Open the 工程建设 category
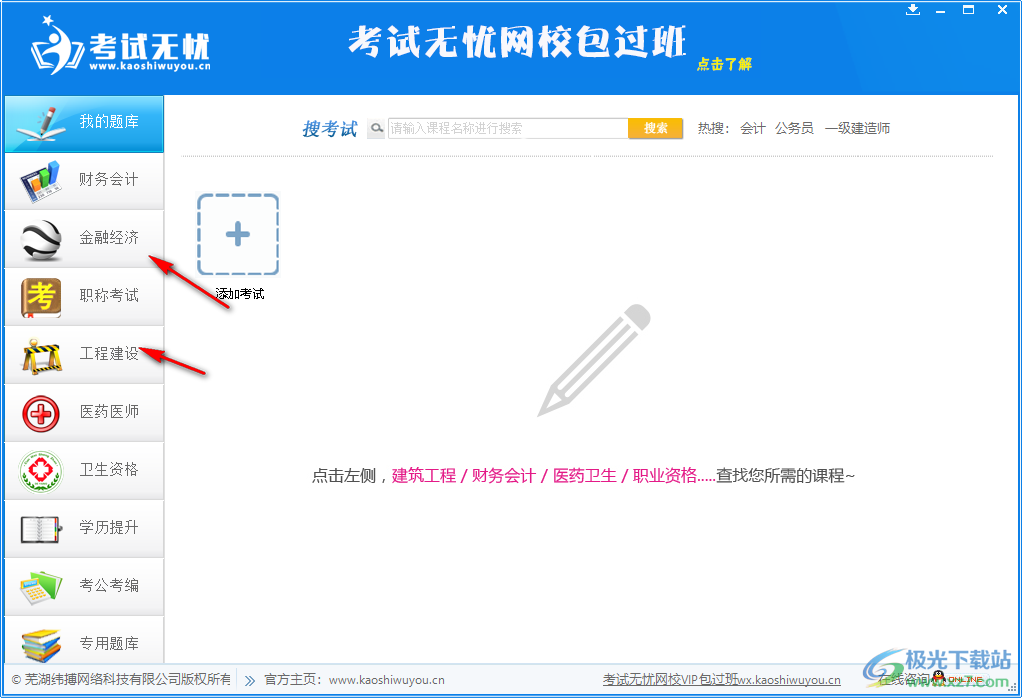The width and height of the screenshot is (1022, 698). [x=40, y=354]
